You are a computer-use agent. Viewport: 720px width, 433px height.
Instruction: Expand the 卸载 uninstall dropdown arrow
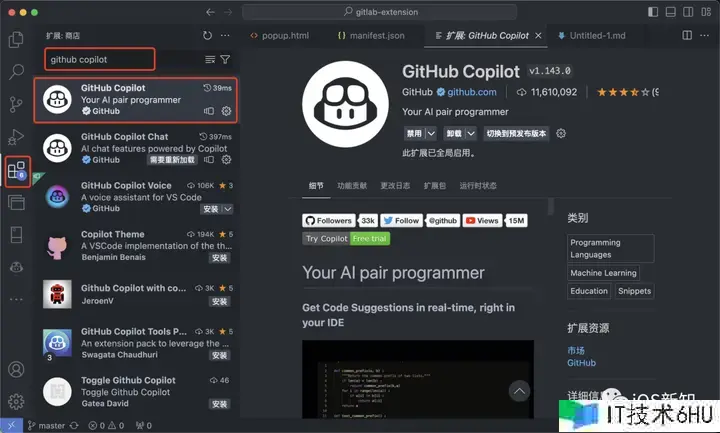[x=471, y=134]
